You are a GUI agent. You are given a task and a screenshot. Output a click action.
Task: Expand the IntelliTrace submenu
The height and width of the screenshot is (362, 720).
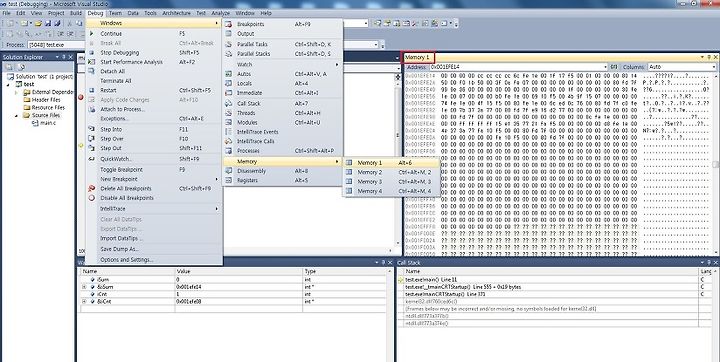pos(154,209)
